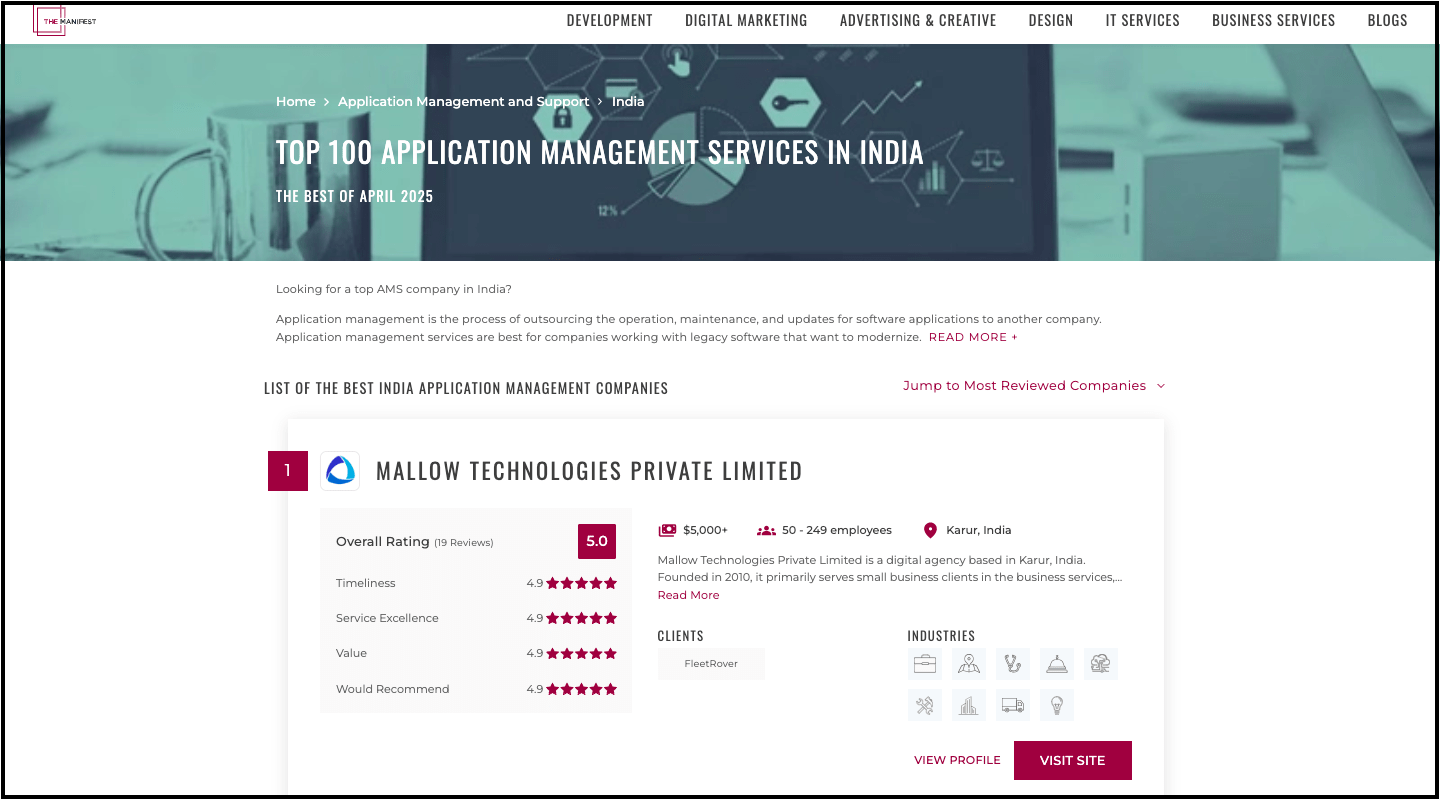The width and height of the screenshot is (1440, 799).
Task: Click the 19 Reviews text
Action: pos(464,543)
